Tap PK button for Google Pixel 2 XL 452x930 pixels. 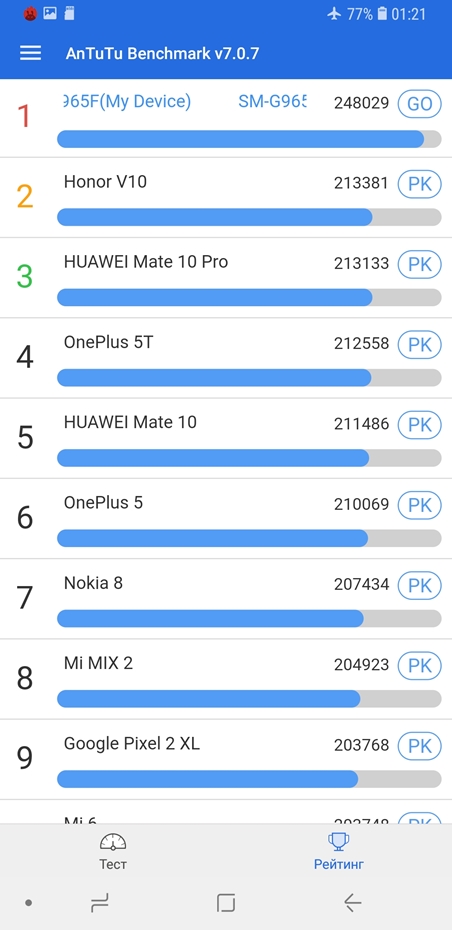pyautogui.click(x=419, y=746)
